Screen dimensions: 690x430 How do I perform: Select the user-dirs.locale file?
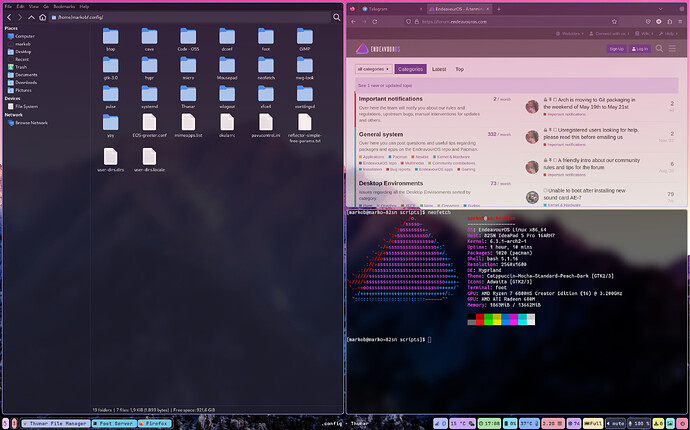(149, 160)
